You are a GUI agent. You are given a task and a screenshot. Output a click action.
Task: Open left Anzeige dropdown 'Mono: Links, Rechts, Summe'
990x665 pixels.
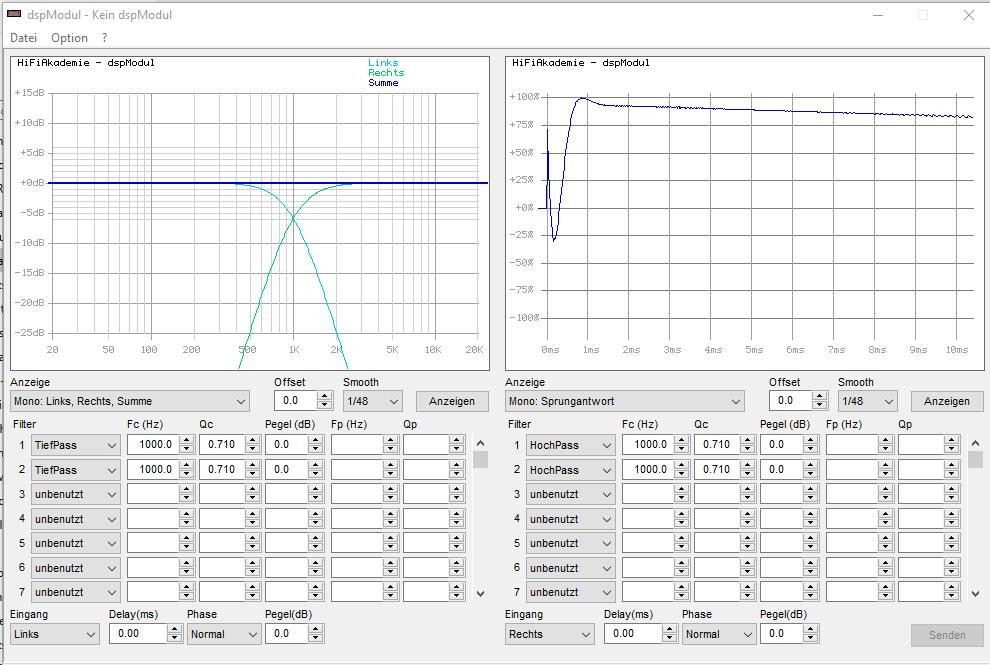[x=130, y=401]
